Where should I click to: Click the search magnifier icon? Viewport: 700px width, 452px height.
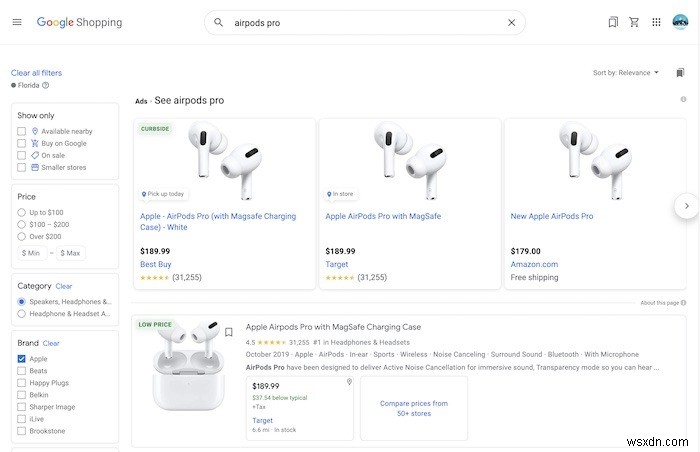point(219,22)
